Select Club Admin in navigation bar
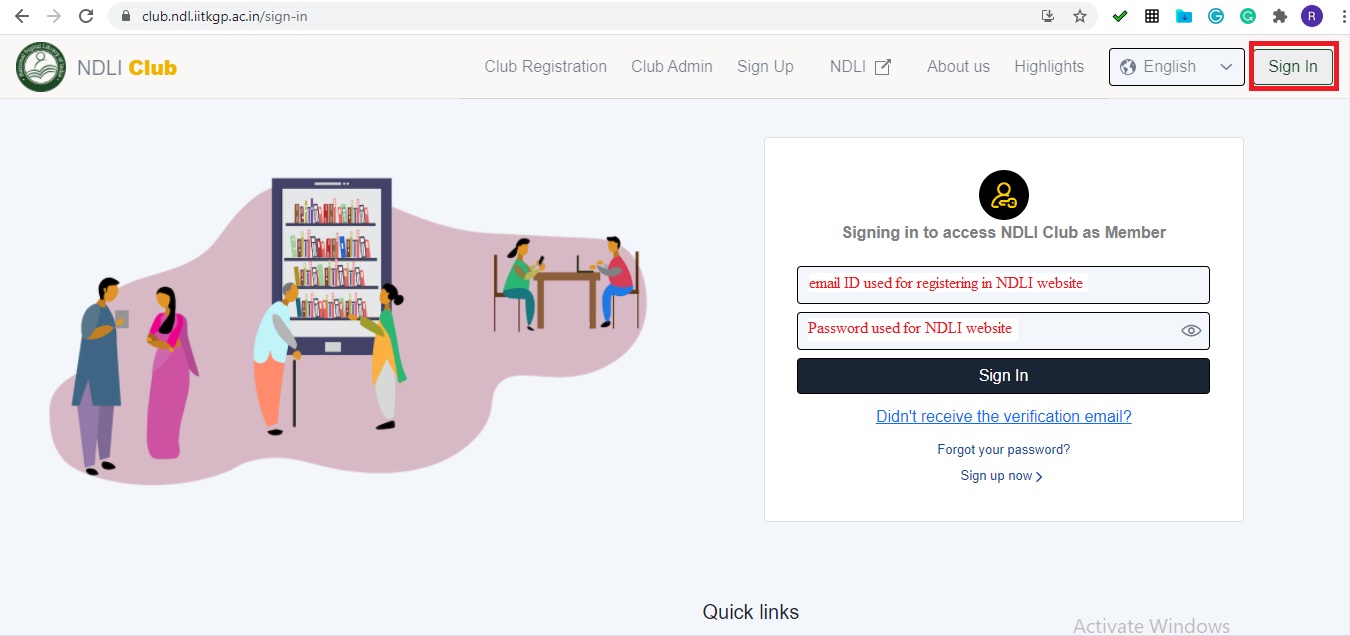This screenshot has height=636, width=1350. [x=672, y=67]
